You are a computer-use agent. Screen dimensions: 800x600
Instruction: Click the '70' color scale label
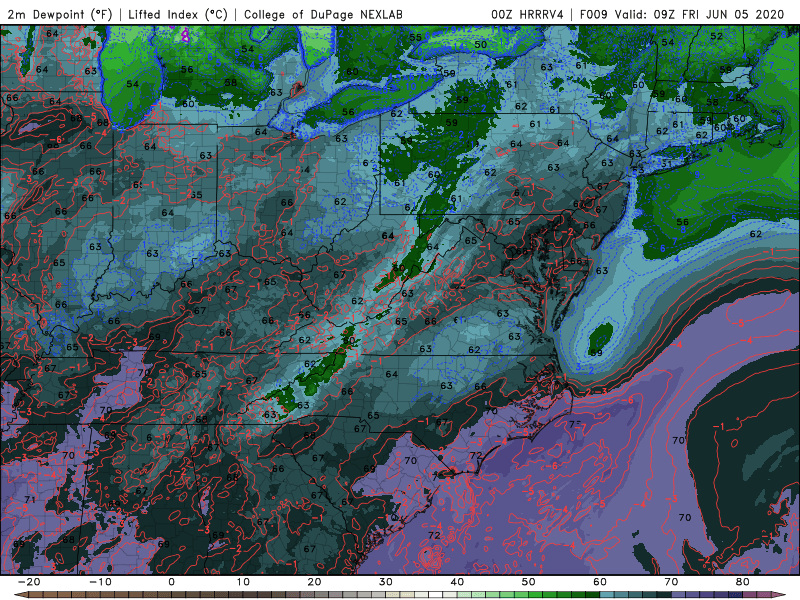(x=671, y=582)
